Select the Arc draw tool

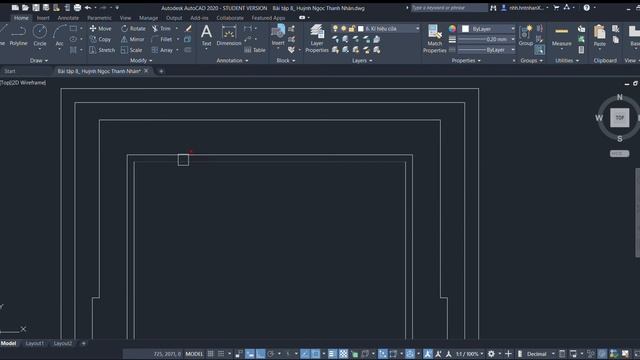(60, 36)
